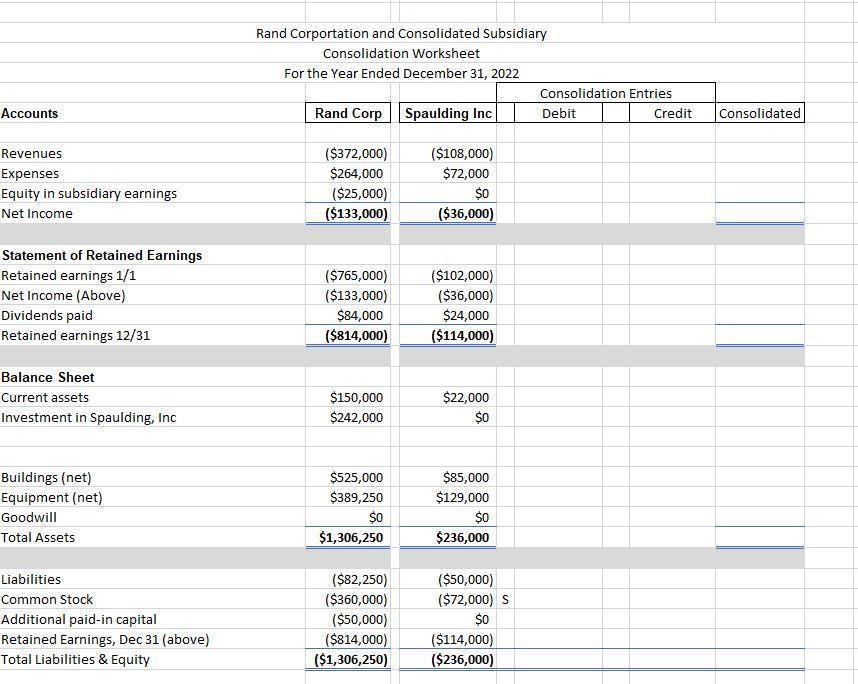Select Spaulding equipment $129,000
This screenshot has height=684, width=858.
pos(462,497)
